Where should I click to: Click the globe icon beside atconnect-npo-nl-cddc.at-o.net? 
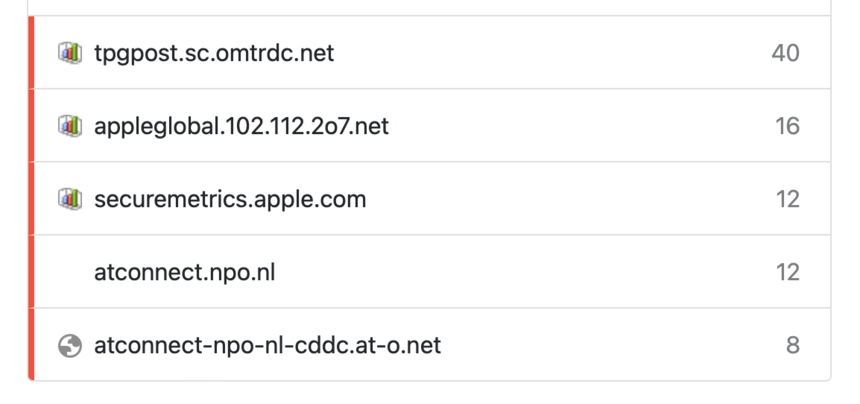[x=70, y=346]
